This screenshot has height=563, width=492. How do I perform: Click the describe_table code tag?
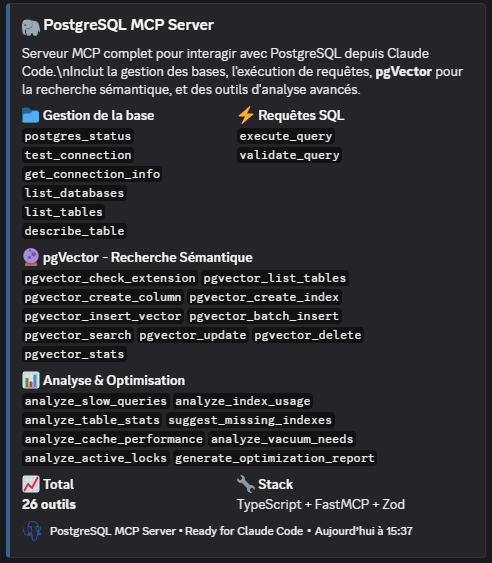[x=74, y=231]
